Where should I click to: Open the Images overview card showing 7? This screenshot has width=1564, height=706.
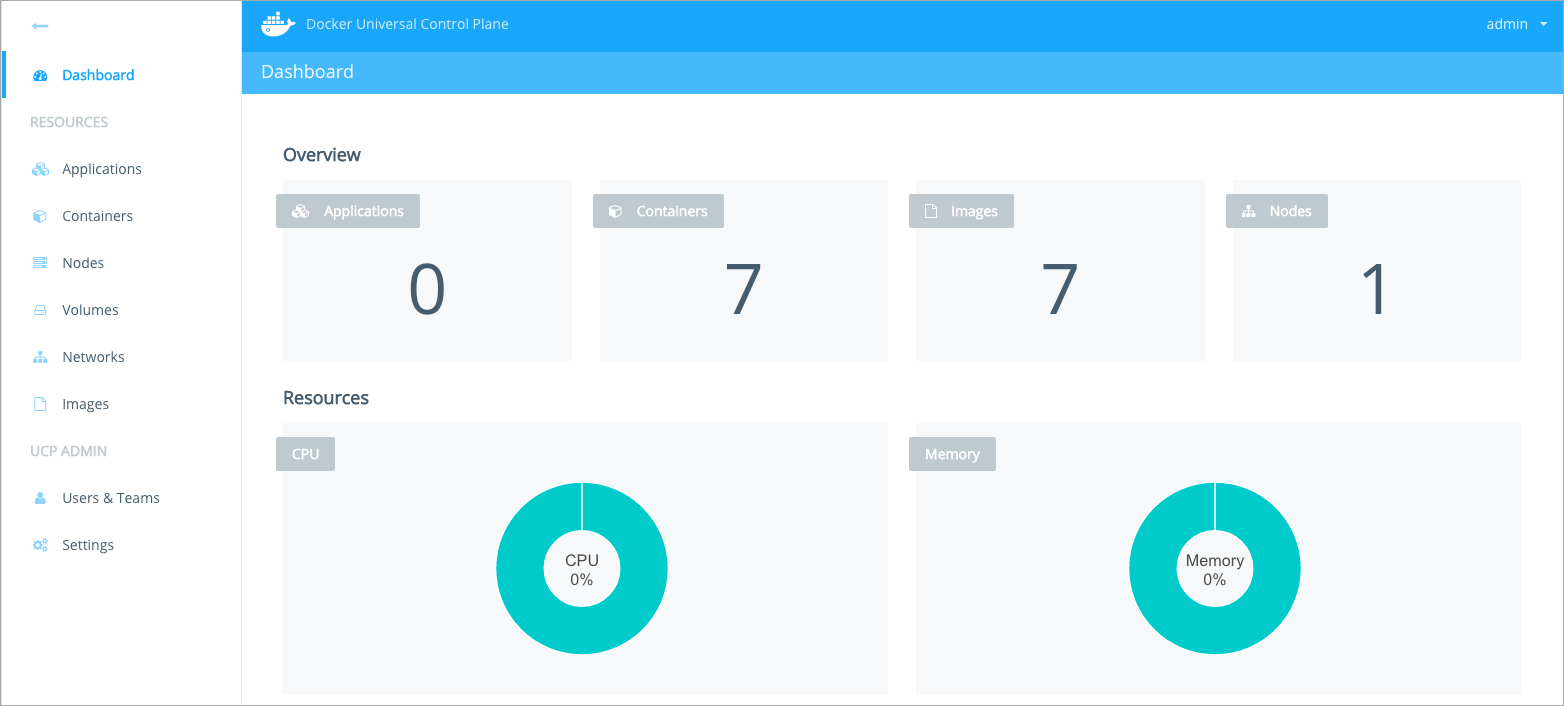(x=1059, y=288)
